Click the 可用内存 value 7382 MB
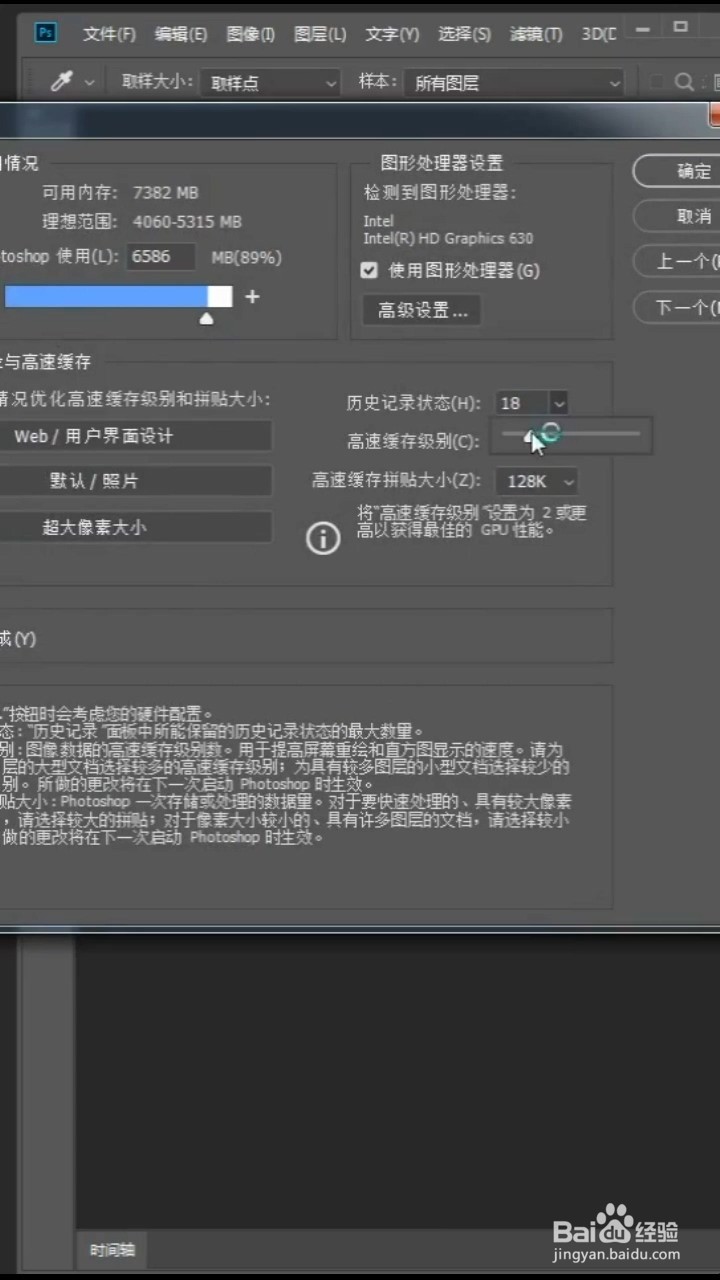 click(x=166, y=192)
